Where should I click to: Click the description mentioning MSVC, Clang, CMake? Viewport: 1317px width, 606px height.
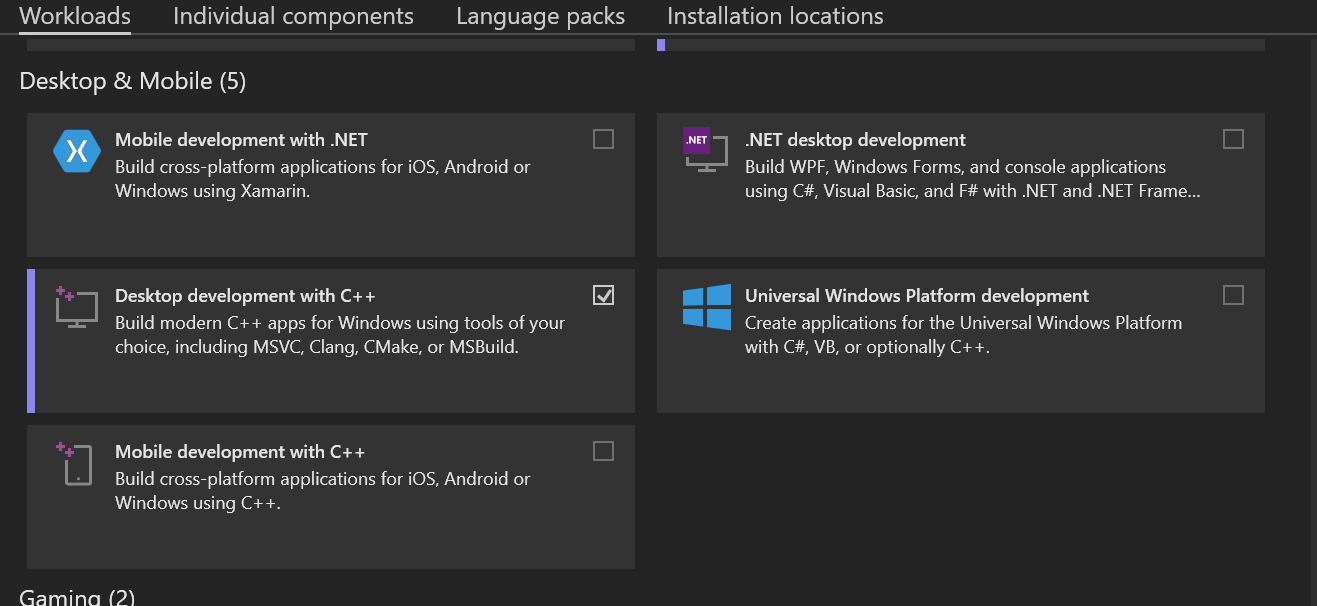point(340,335)
